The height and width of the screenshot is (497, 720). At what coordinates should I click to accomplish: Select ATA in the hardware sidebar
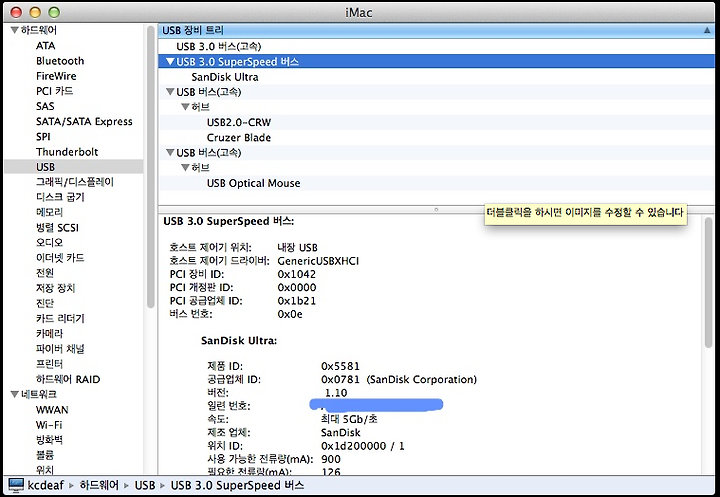pyautogui.click(x=45, y=45)
